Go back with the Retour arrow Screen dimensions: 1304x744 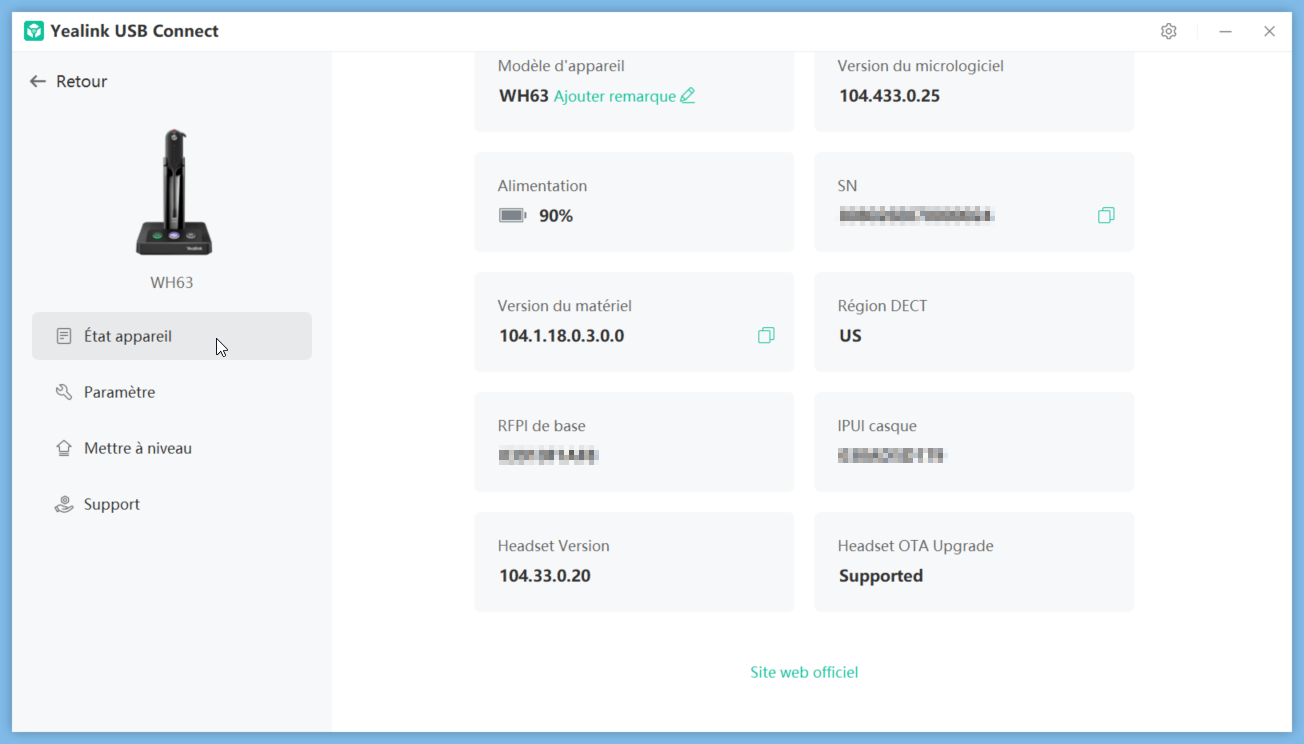[x=38, y=81]
